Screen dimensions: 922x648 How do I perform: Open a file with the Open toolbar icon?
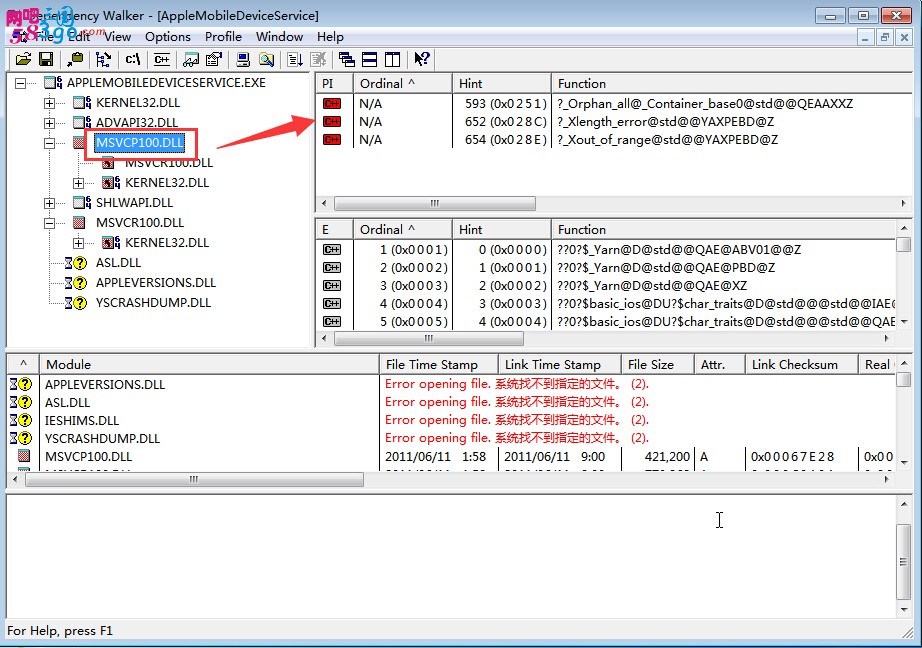tap(24, 59)
